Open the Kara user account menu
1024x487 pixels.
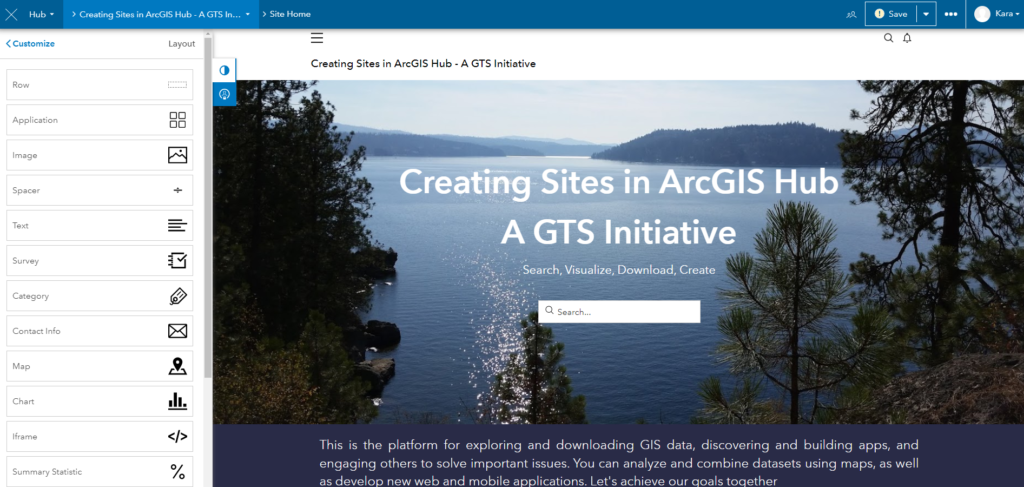(x=996, y=14)
